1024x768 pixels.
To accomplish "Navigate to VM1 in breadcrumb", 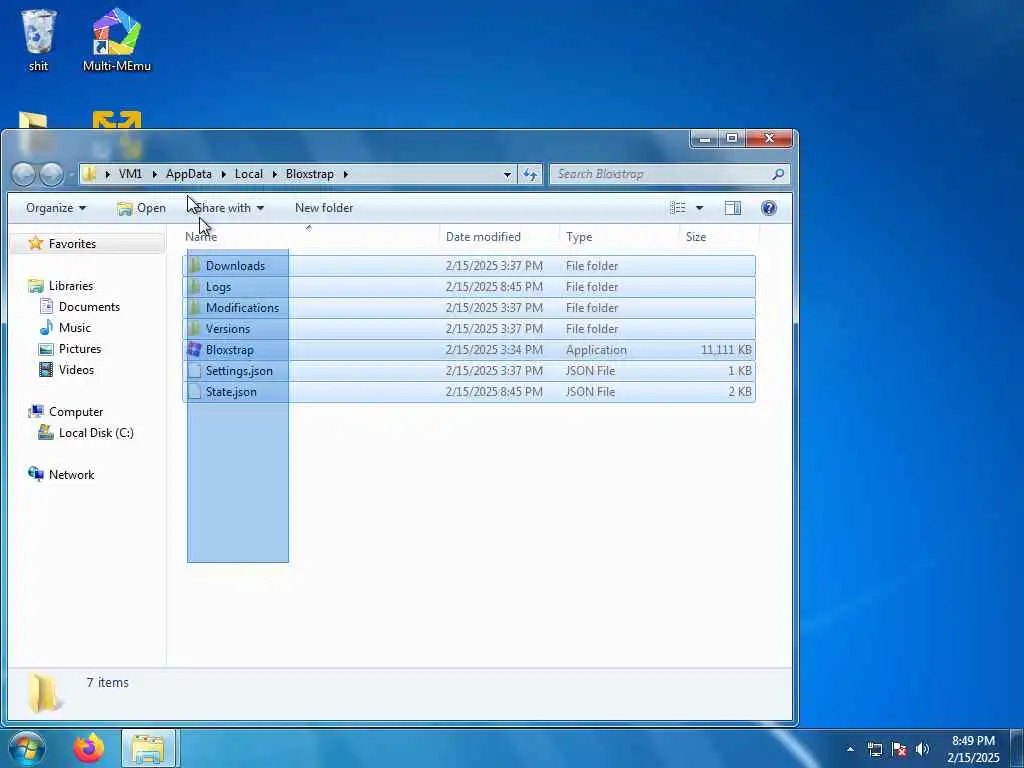I will click(131, 174).
